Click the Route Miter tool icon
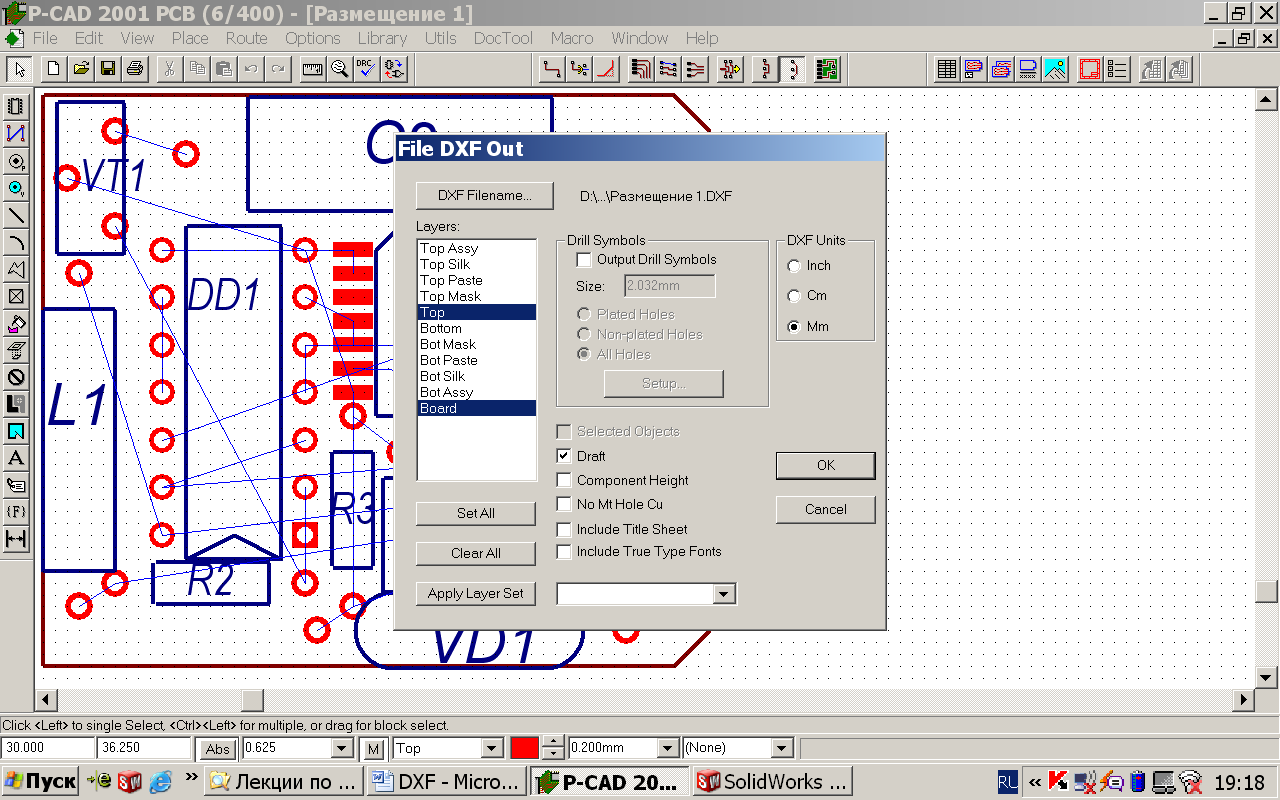Viewport: 1280px width, 800px height. [605, 69]
